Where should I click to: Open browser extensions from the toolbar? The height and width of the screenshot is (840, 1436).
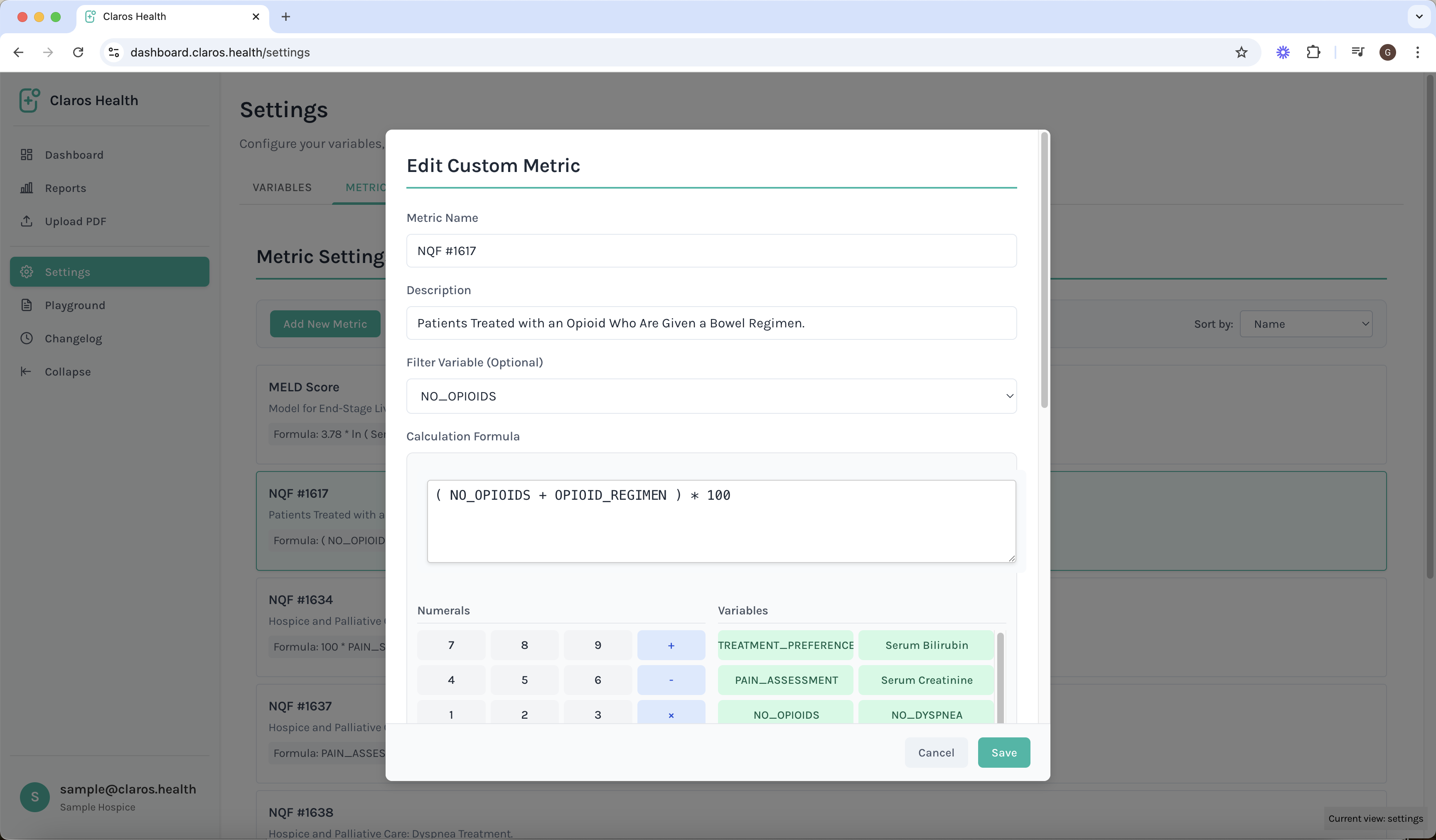1313,52
